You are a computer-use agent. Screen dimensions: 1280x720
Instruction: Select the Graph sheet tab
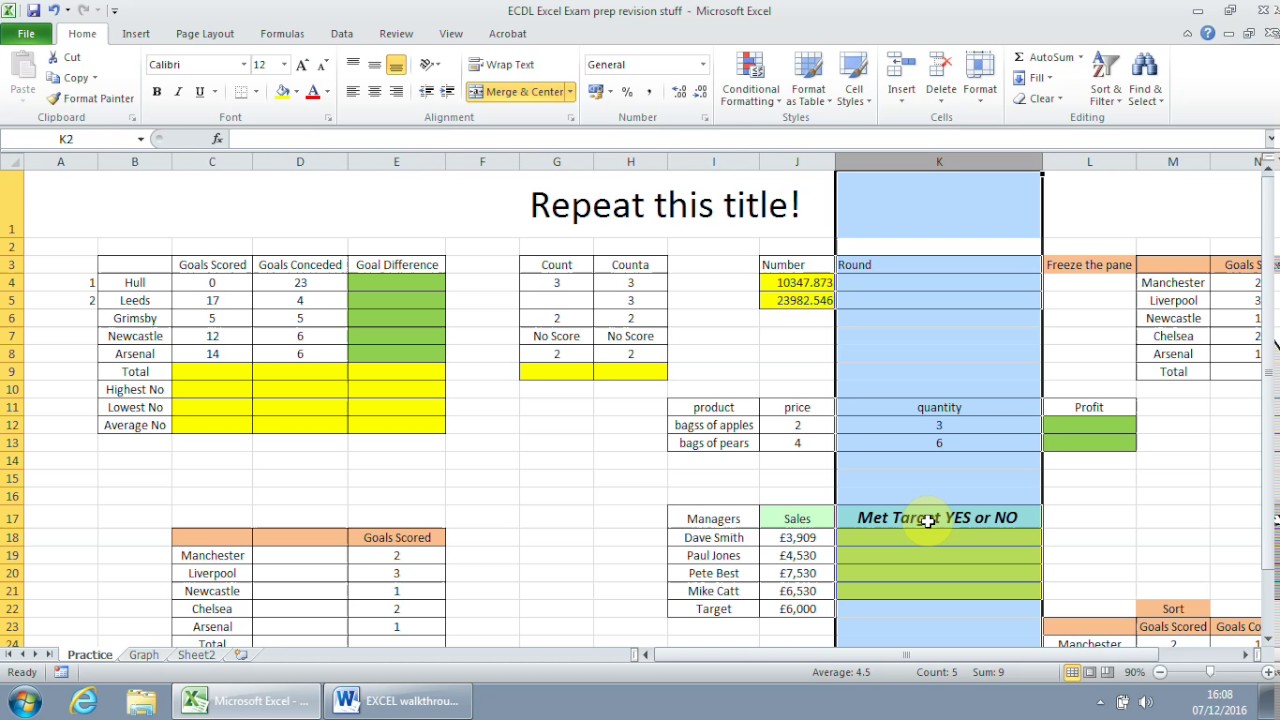click(x=143, y=655)
